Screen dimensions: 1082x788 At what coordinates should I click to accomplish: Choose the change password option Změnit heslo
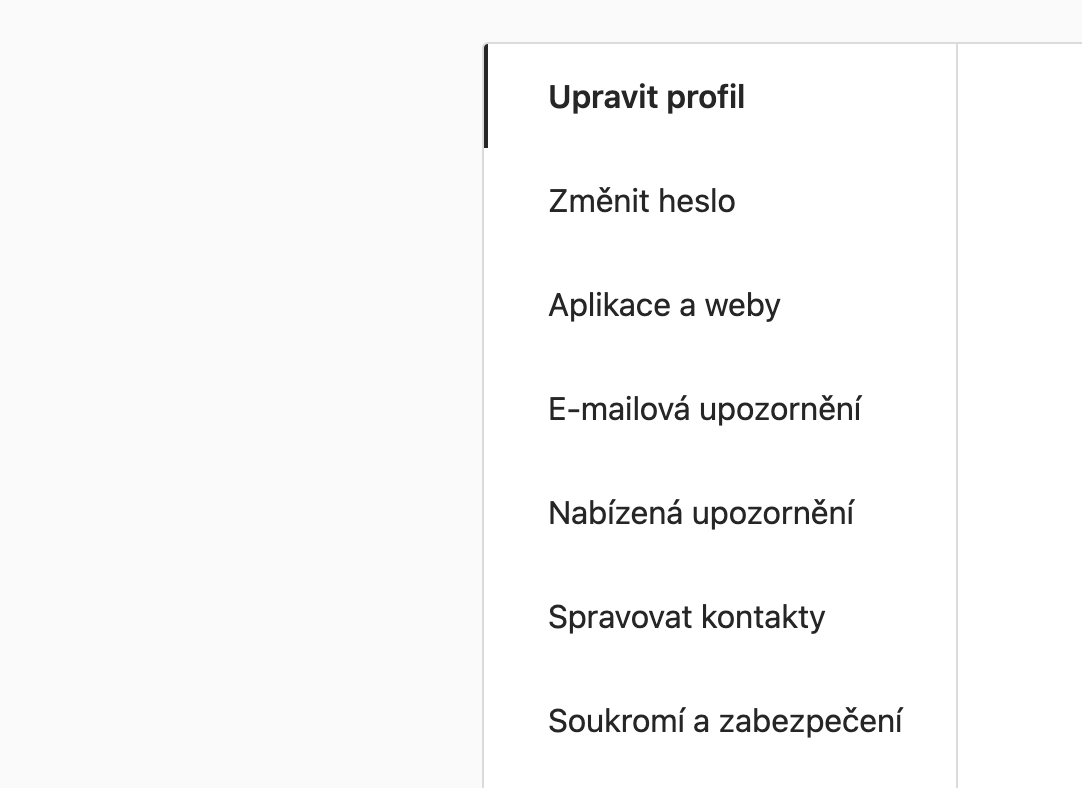pos(641,201)
